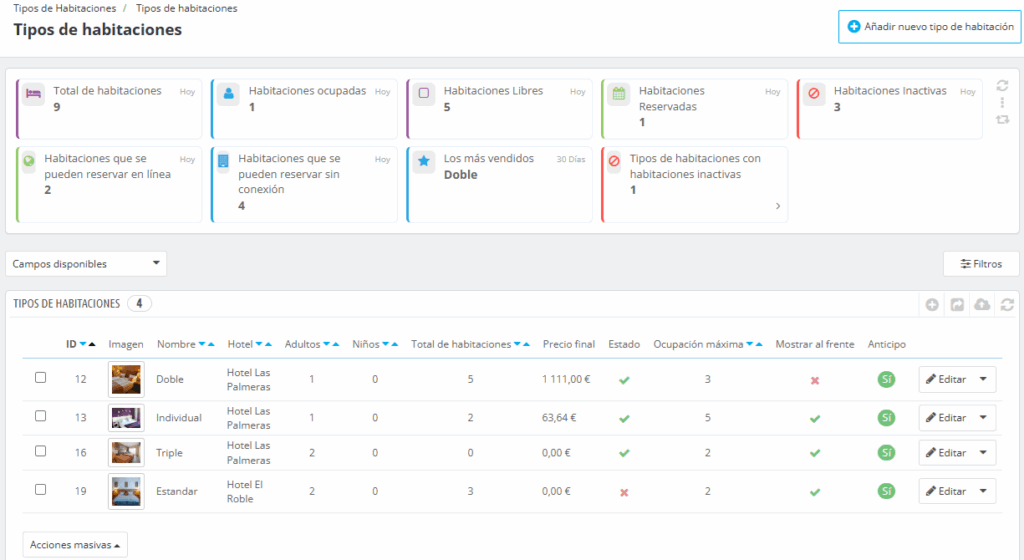Check the checkbox for room type ID 12

coord(41,378)
